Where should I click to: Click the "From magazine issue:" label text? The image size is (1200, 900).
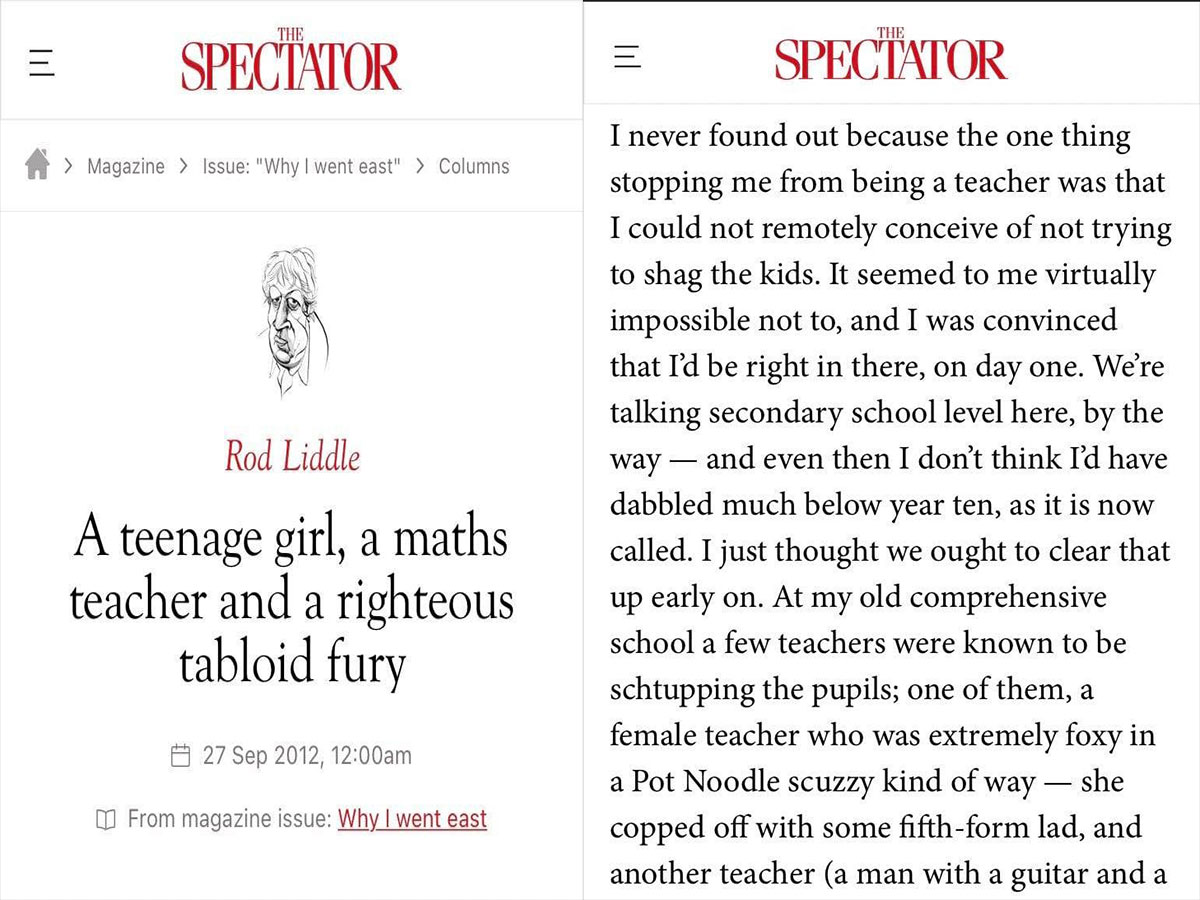(x=229, y=819)
